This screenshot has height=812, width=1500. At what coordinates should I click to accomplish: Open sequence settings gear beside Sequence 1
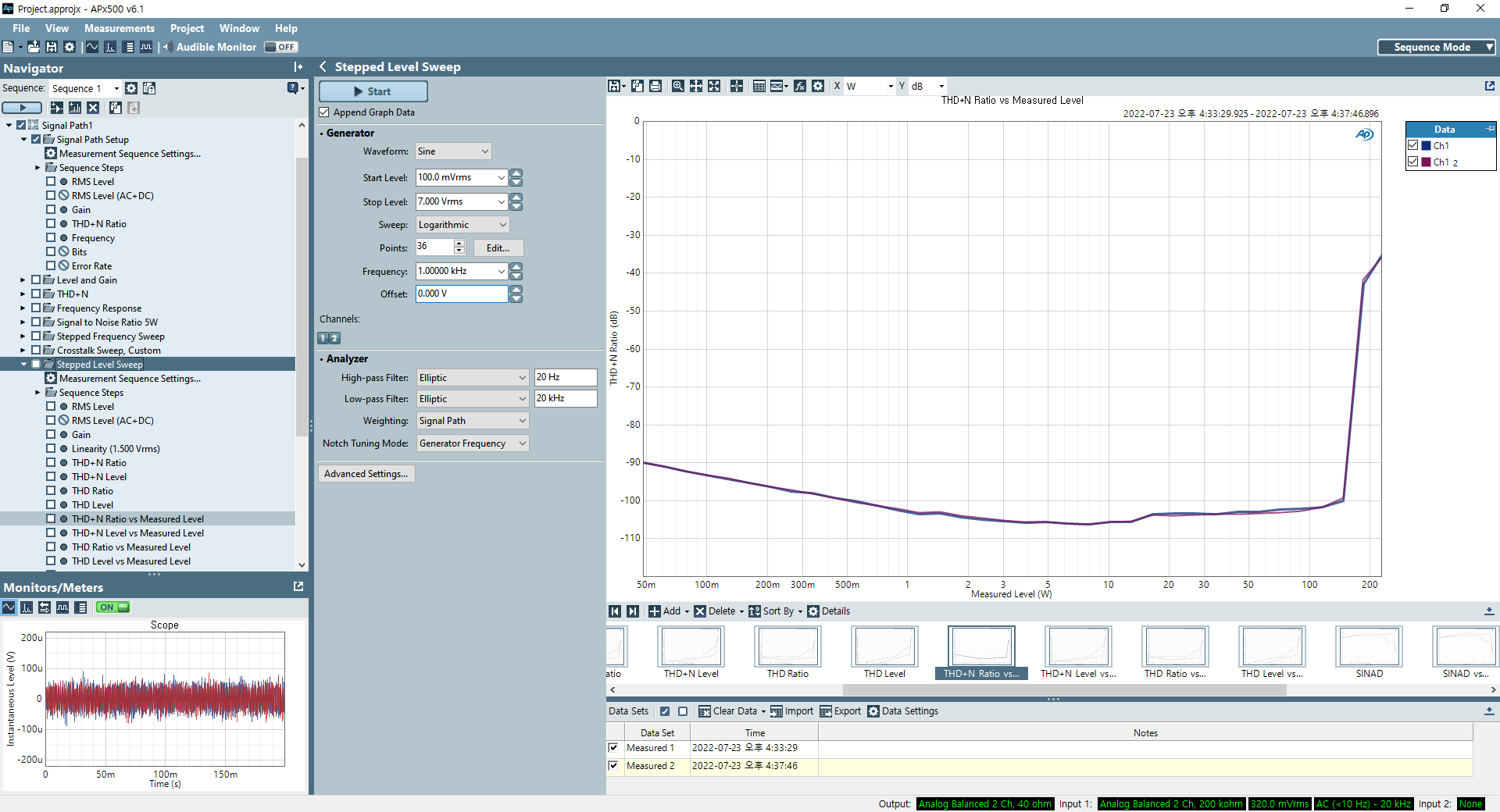[x=131, y=88]
